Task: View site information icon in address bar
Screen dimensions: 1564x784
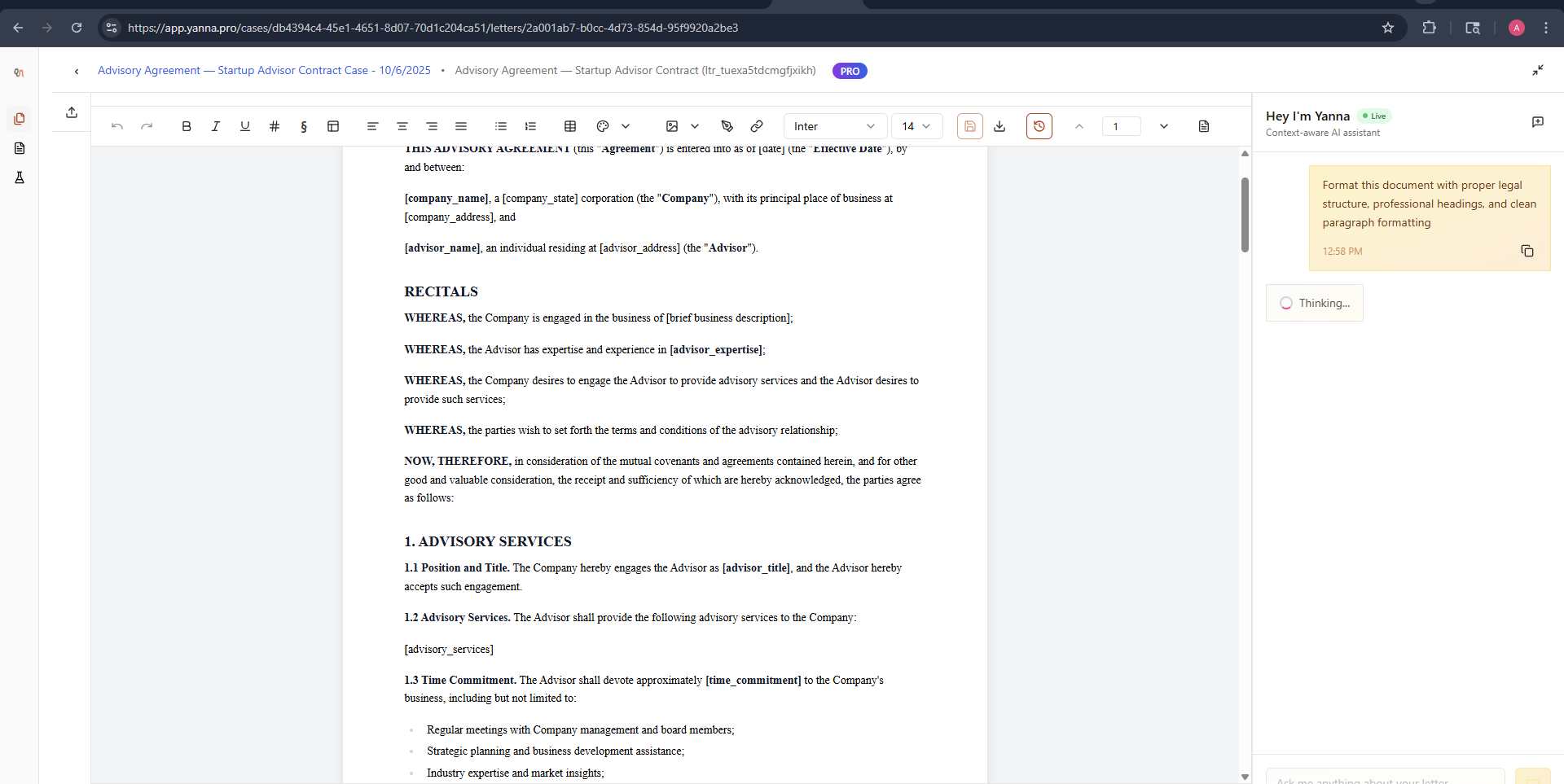Action: coord(112,28)
